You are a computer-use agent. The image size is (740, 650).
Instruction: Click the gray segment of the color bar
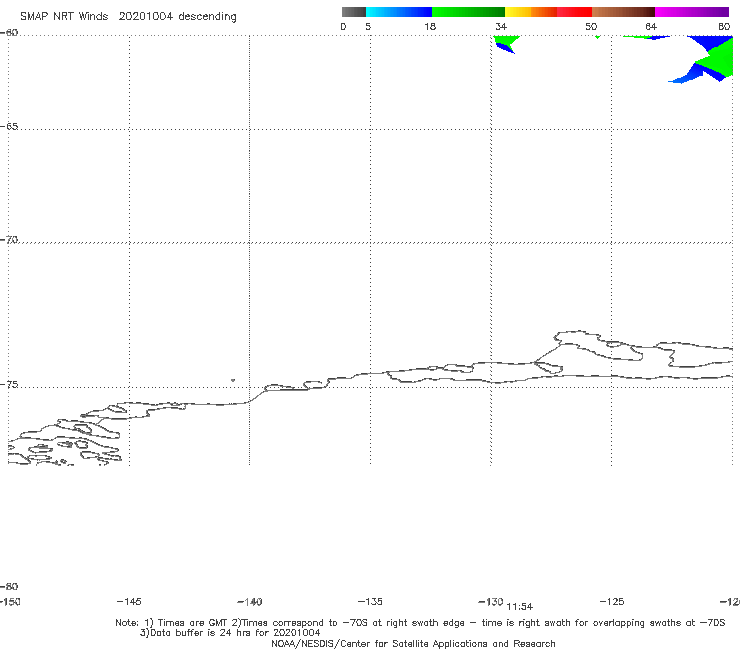point(353,12)
